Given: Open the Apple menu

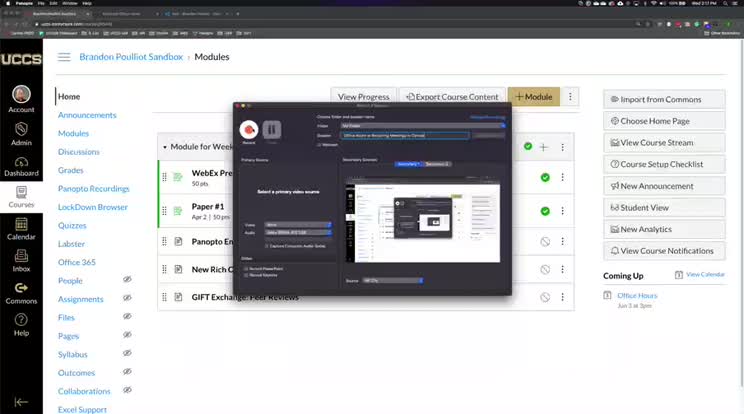Looking at the screenshot, I should click(8, 3).
